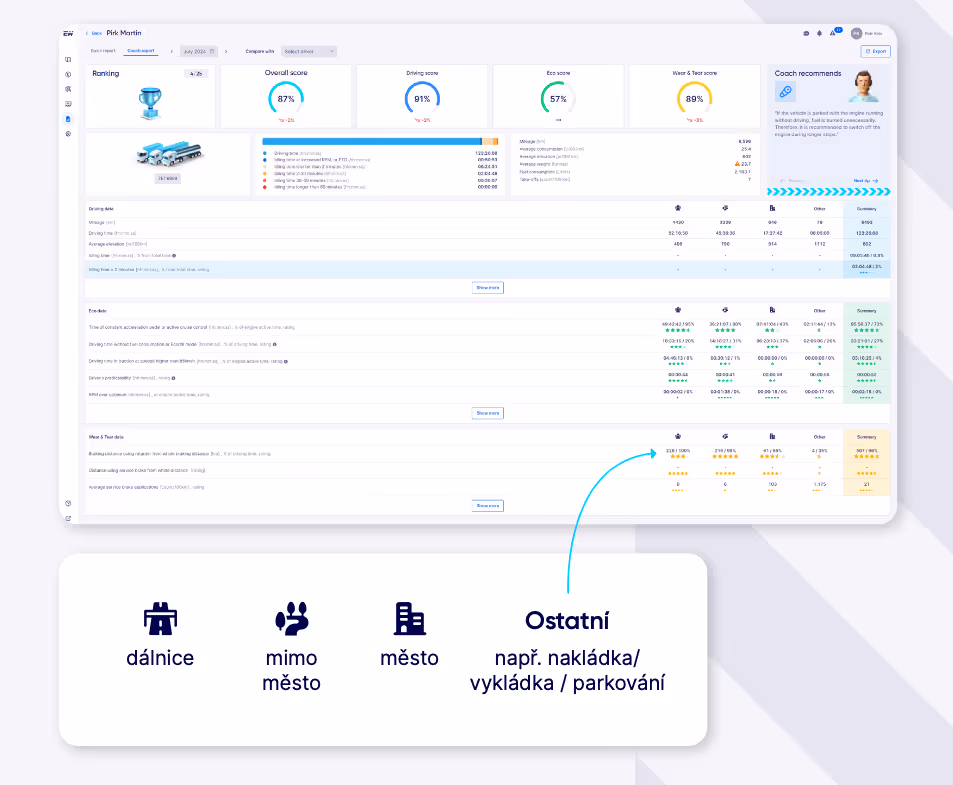Click the Wear & Tear score 89% gauge
This screenshot has height=785, width=953.
[x=694, y=98]
